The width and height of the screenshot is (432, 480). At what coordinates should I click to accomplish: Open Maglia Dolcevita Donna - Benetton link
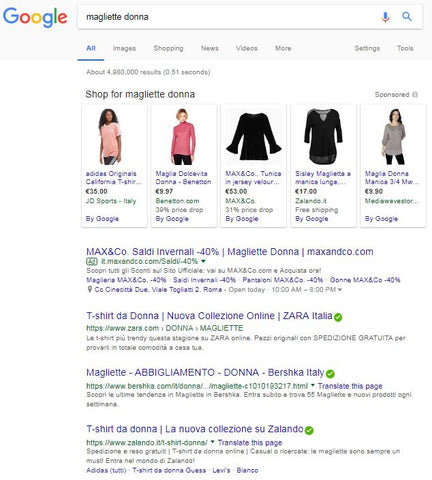coord(183,178)
